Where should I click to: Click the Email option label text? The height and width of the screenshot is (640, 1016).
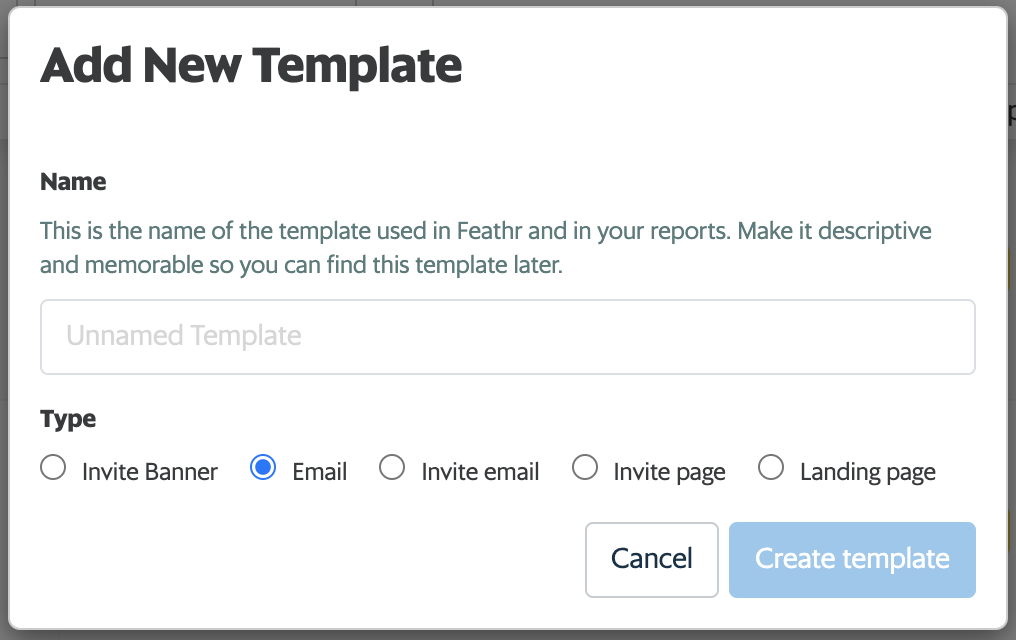tap(320, 472)
